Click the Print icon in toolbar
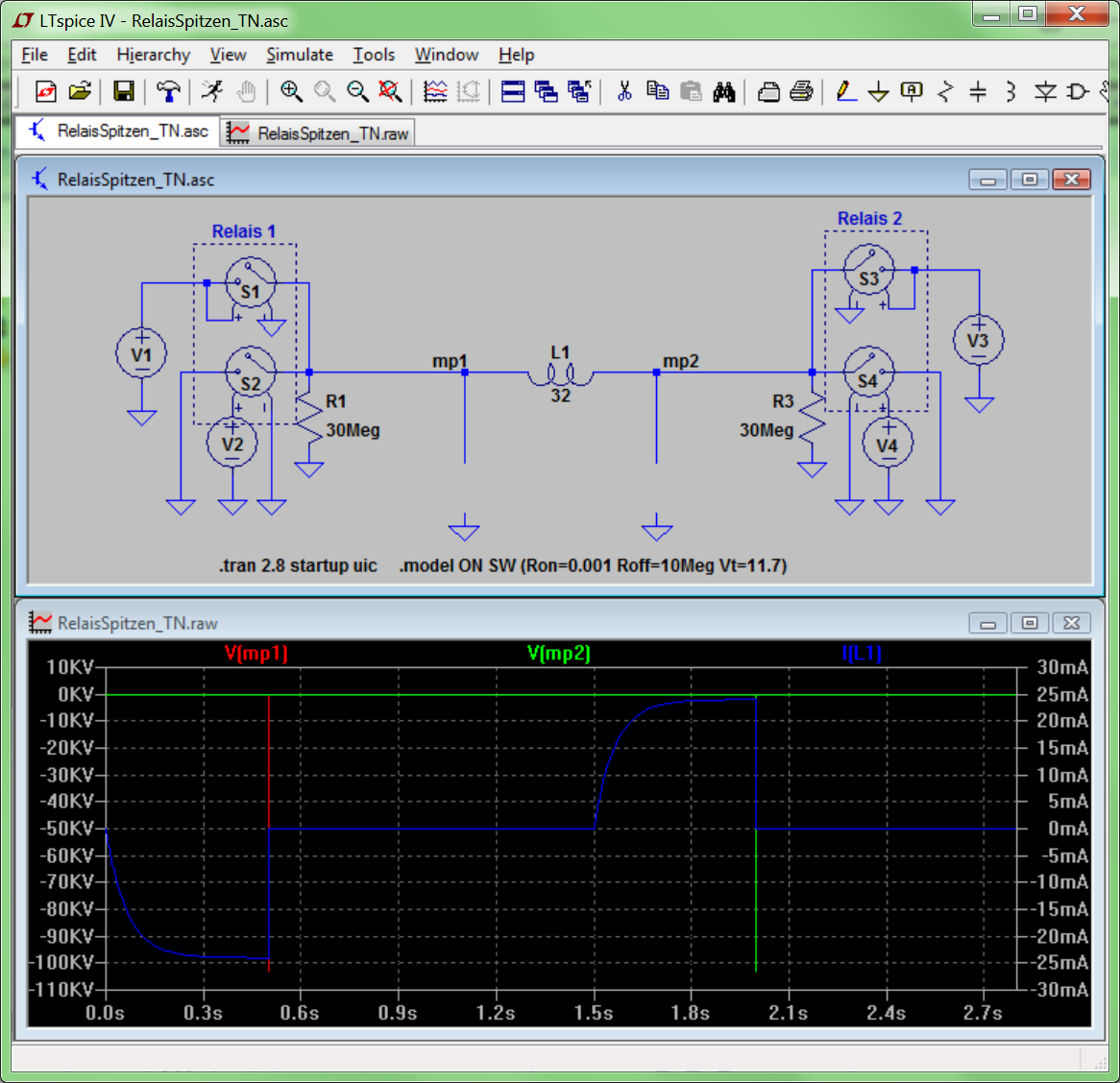Screen dimensions: 1120x1083 [801, 91]
